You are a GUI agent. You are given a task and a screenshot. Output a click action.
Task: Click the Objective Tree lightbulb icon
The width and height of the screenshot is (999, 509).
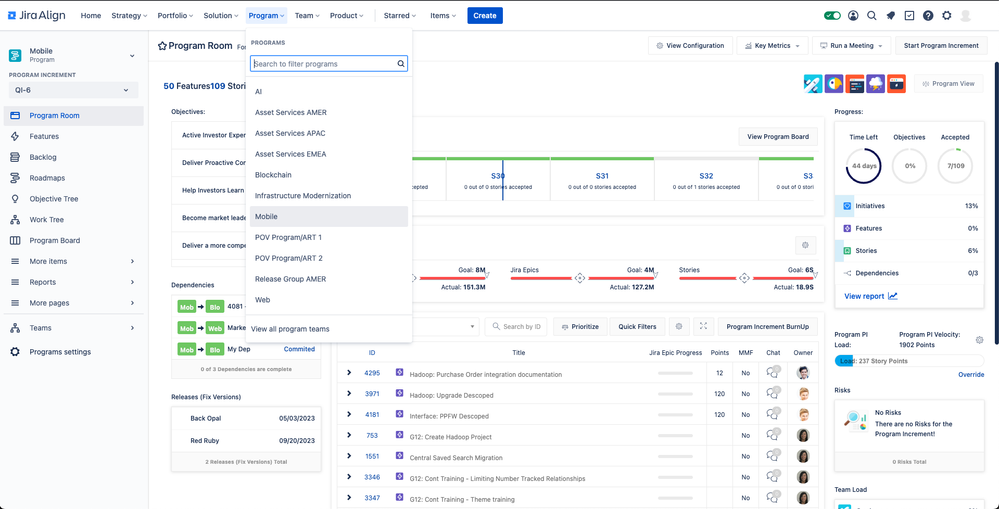15,199
